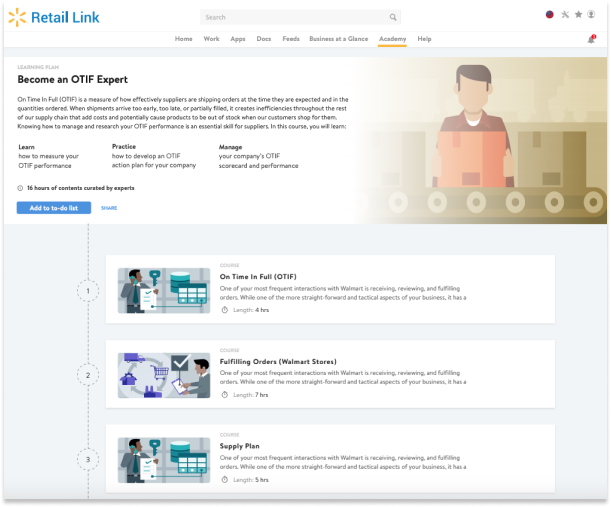Screen dimensions: 611x507
Task: Open the Help tab
Action: pyautogui.click(x=424, y=39)
